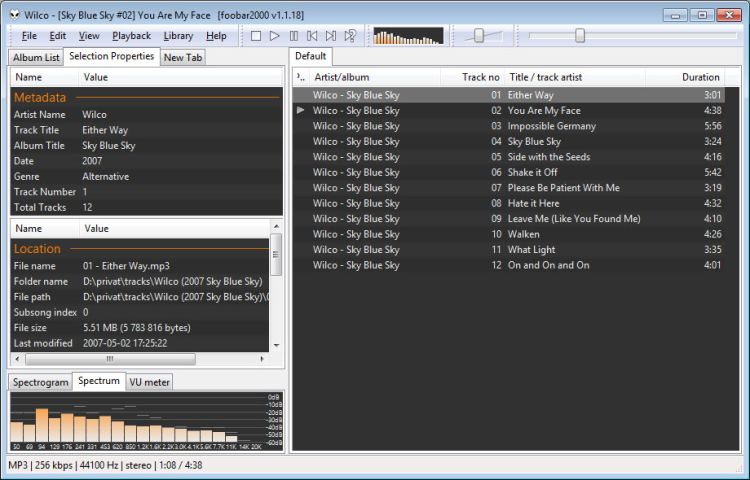Open the Playback menu

[x=131, y=36]
